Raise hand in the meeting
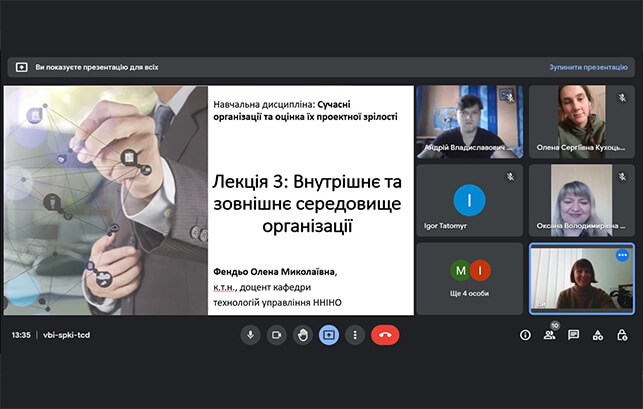This screenshot has height=409, width=643. pos(302,335)
